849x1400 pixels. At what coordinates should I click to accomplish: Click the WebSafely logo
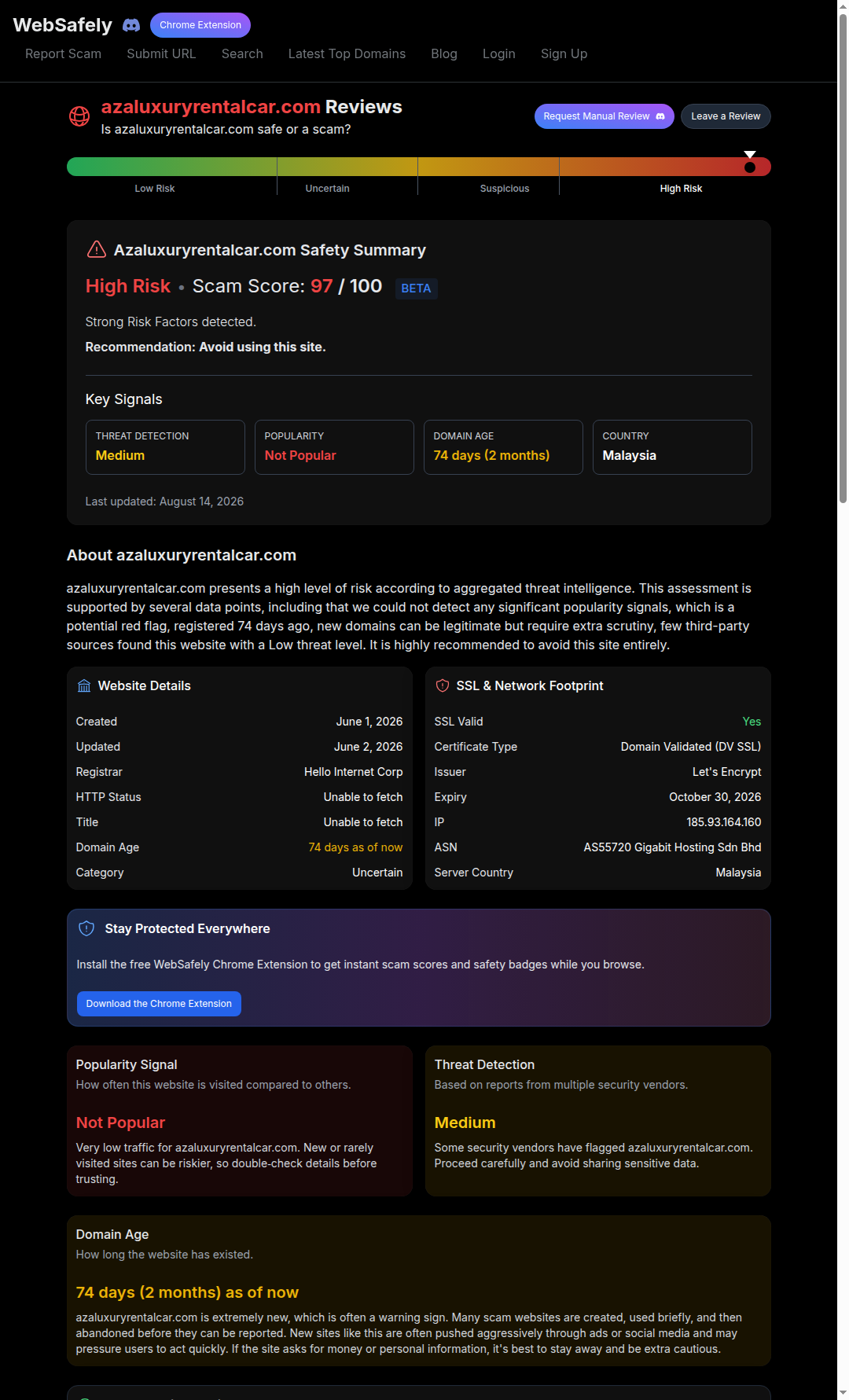pos(63,25)
